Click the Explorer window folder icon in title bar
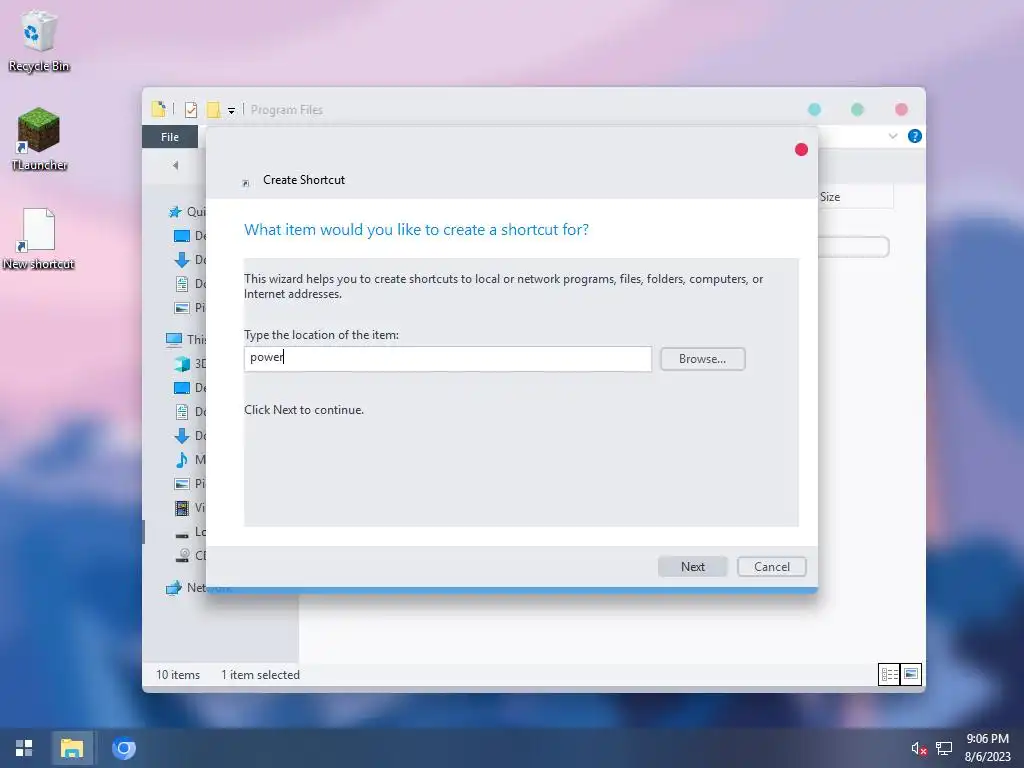The image size is (1024, 768). pos(159,109)
